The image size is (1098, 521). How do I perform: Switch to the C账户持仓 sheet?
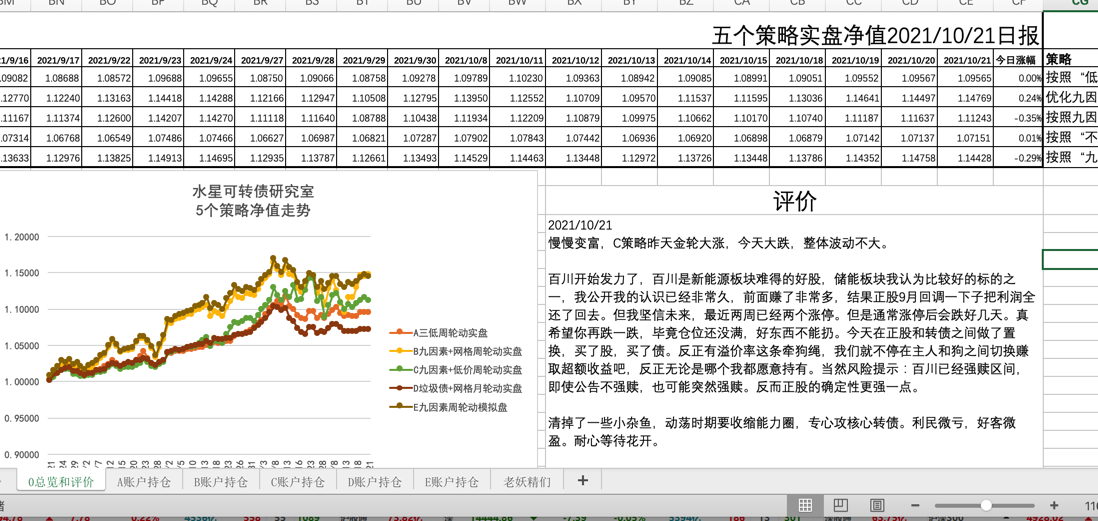click(x=297, y=482)
